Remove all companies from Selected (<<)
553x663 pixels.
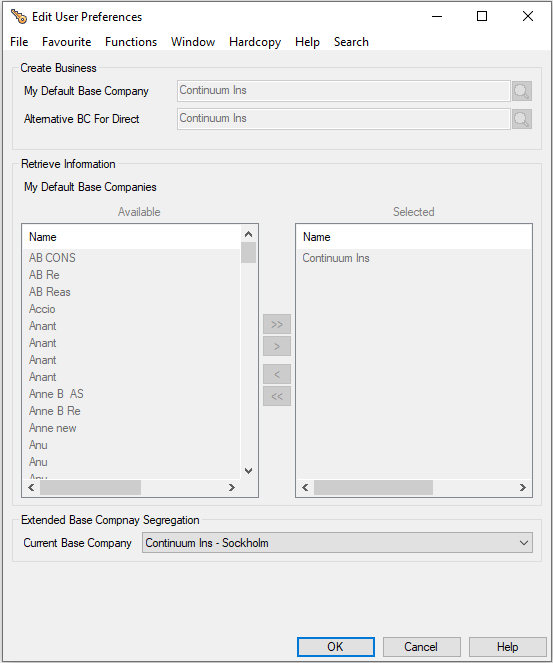[x=277, y=396]
